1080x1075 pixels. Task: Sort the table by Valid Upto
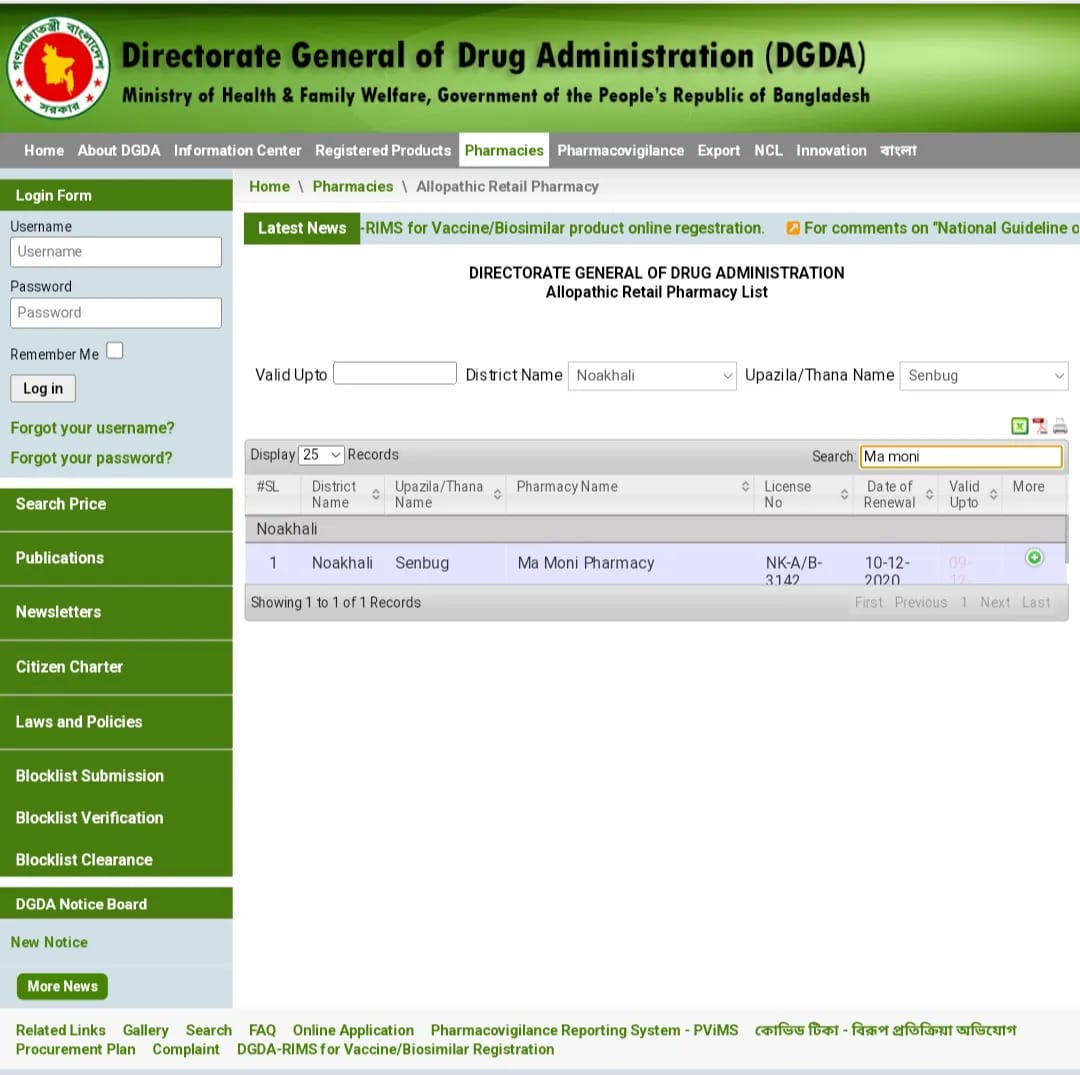coord(993,494)
